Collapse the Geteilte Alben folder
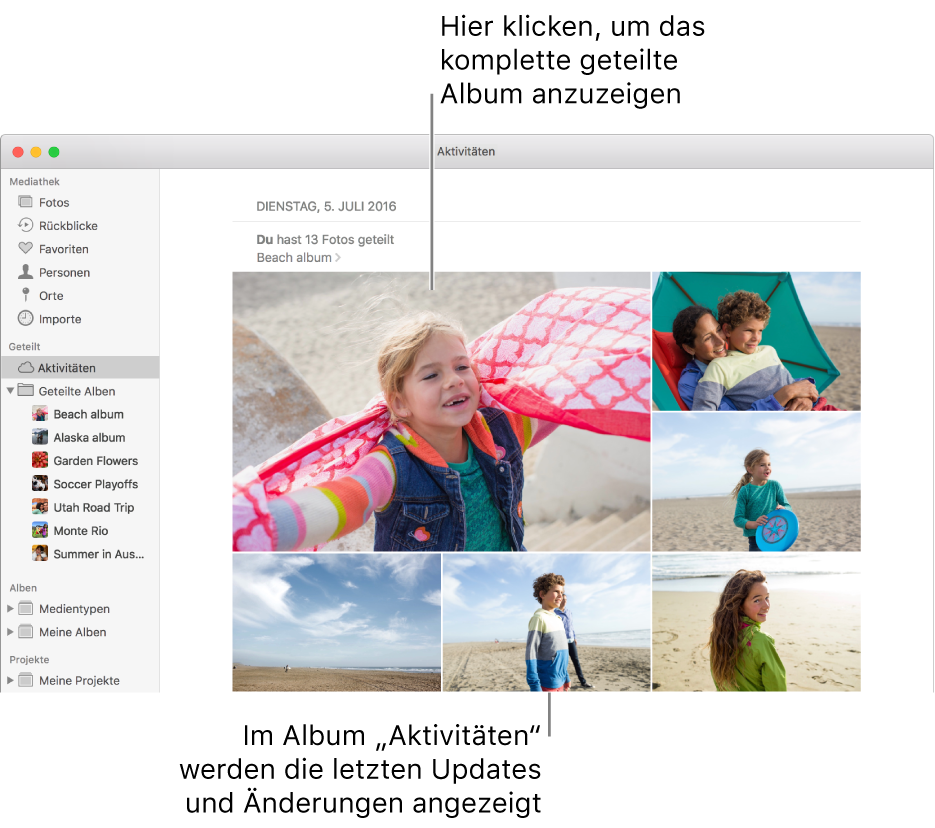This screenshot has width=935, height=828. point(11,391)
